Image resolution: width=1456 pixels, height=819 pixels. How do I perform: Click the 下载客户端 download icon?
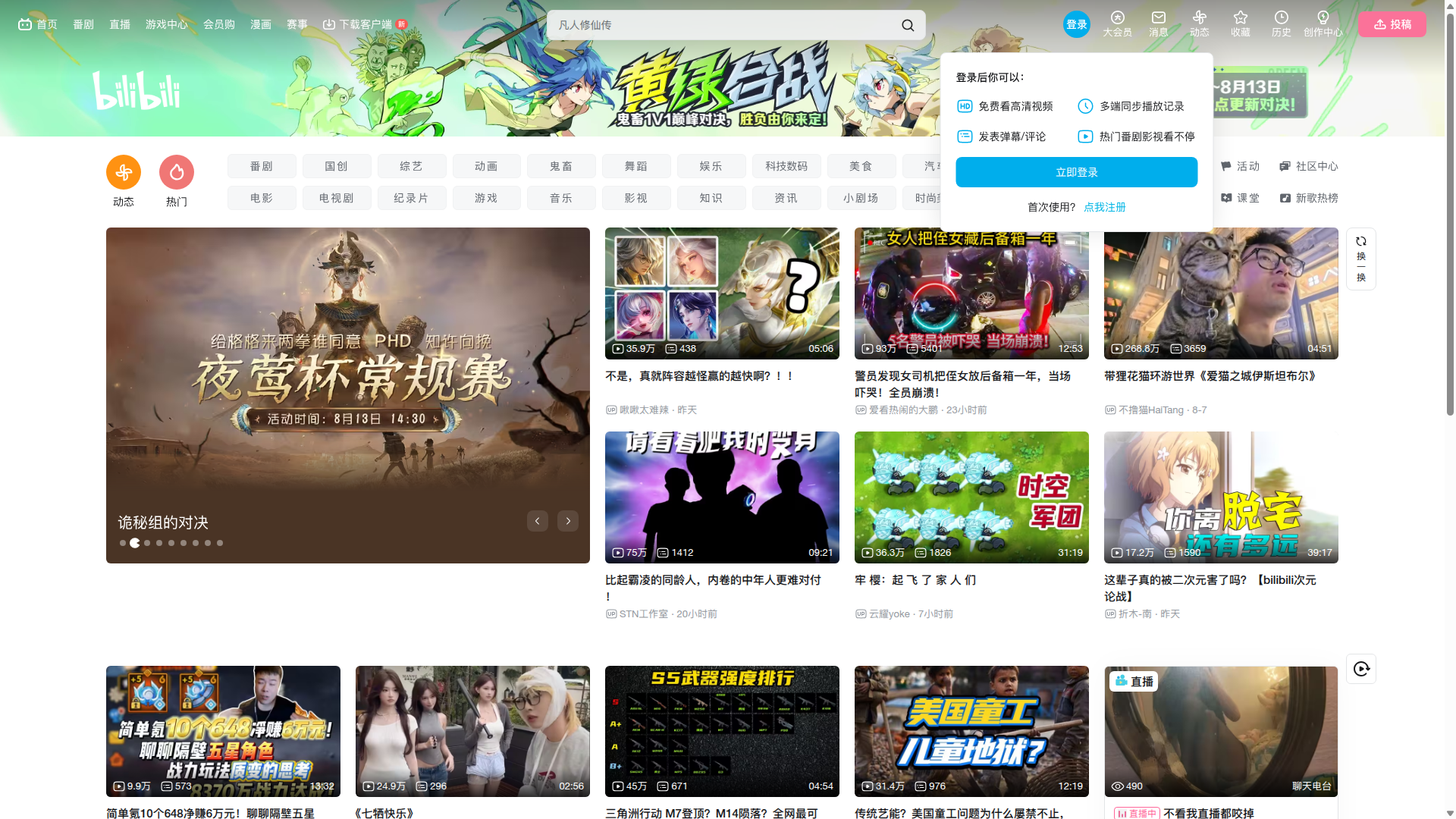pyautogui.click(x=329, y=24)
